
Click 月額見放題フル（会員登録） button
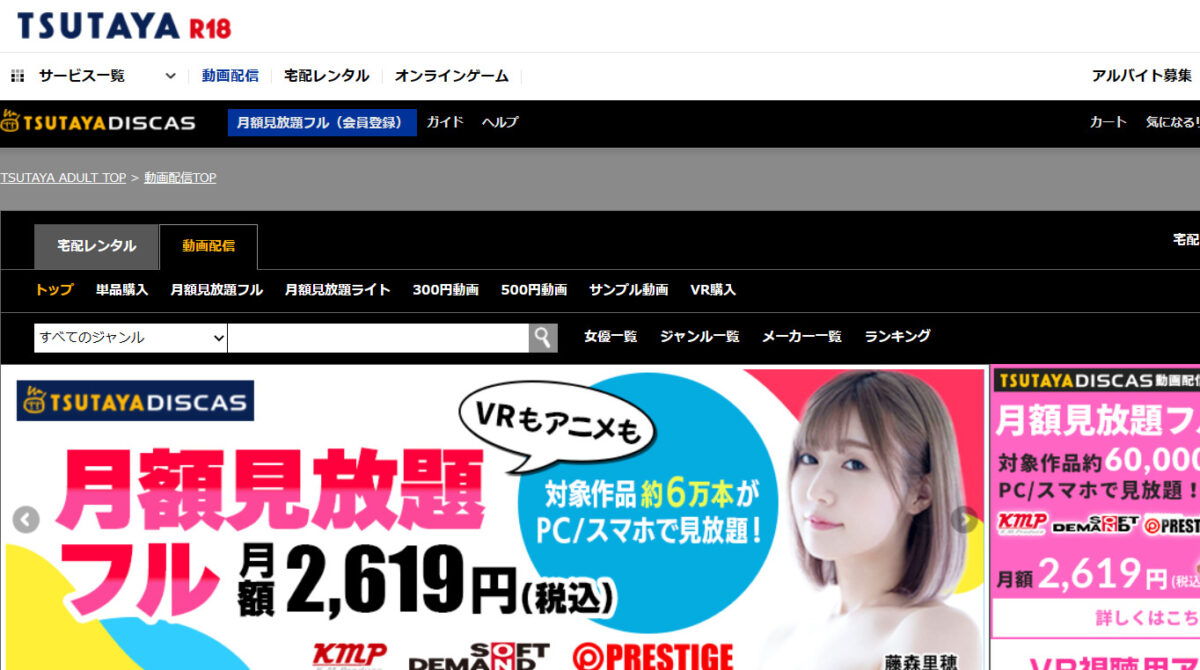tap(322, 123)
